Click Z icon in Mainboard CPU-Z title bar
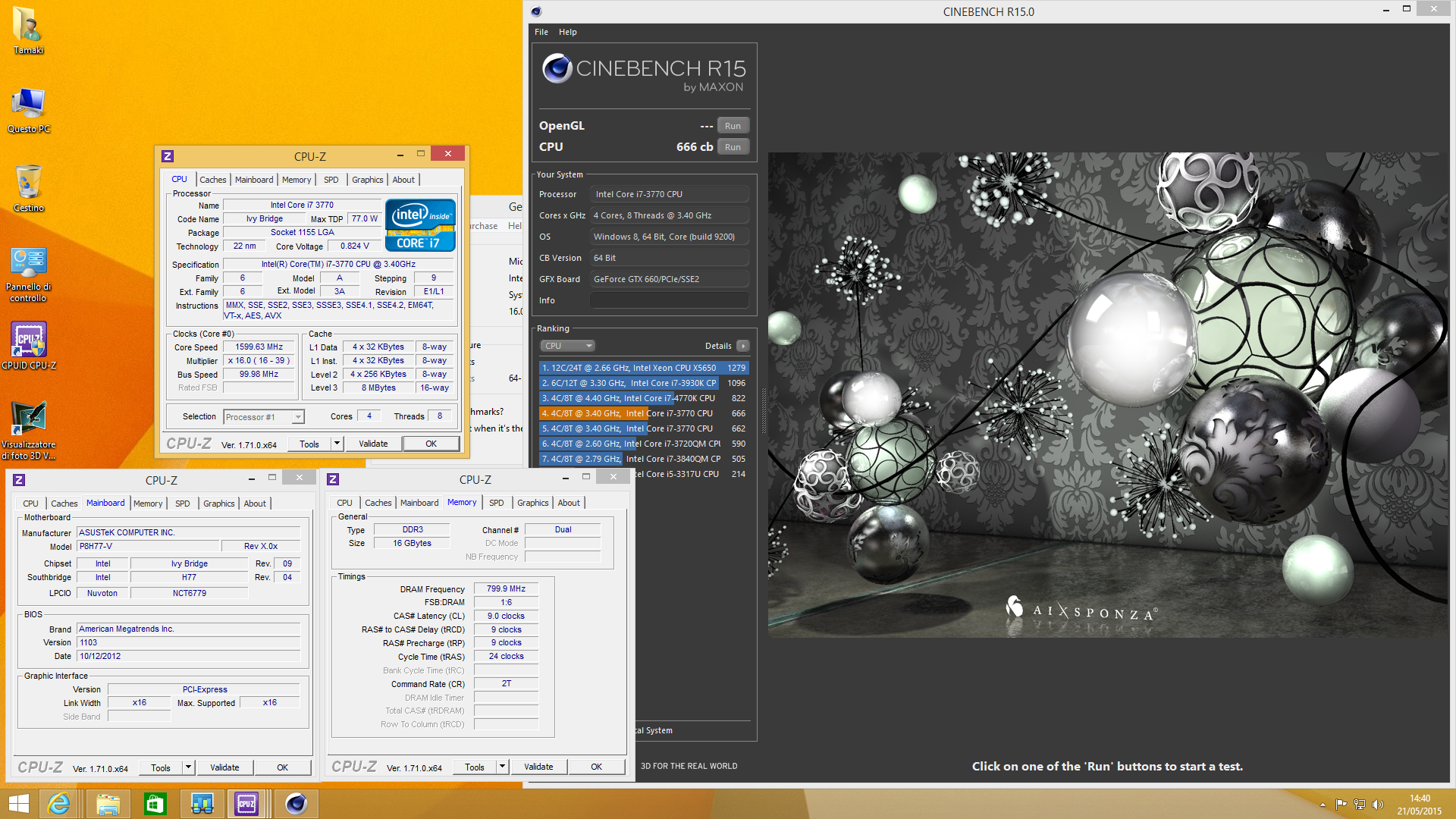 19,480
